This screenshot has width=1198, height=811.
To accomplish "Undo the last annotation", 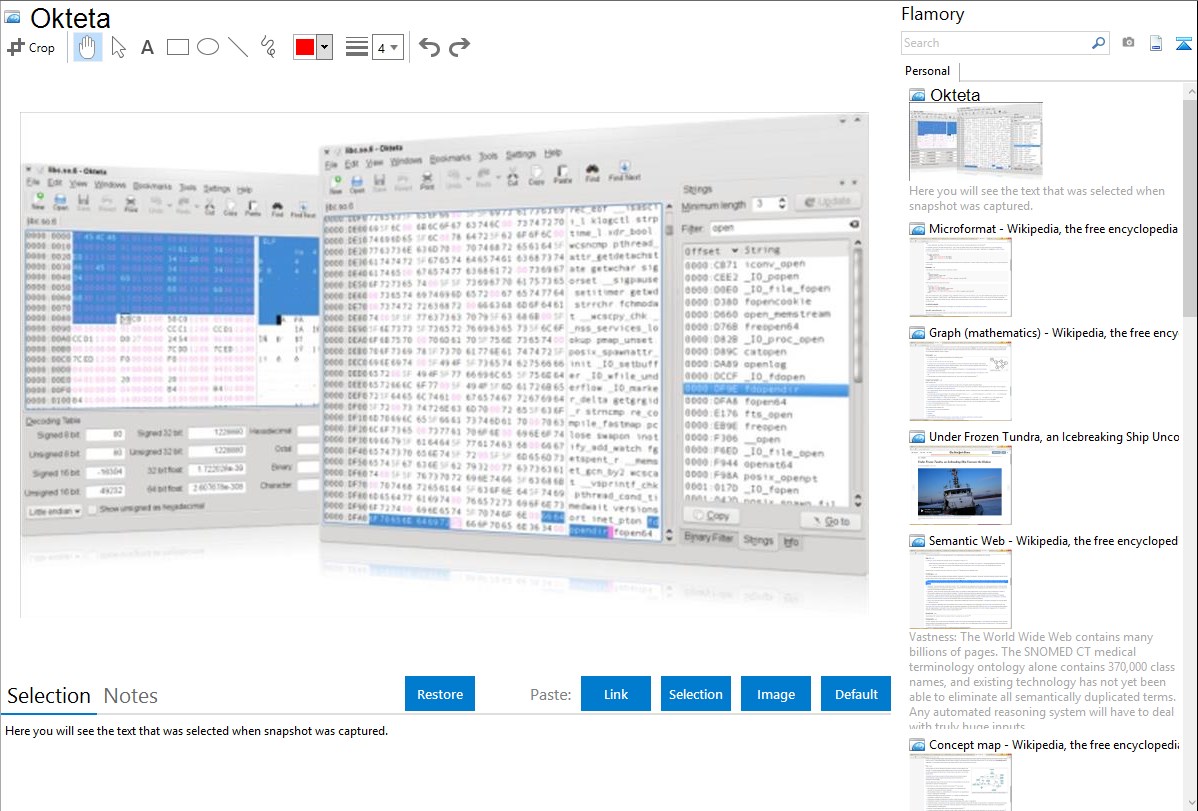I will click(x=429, y=47).
